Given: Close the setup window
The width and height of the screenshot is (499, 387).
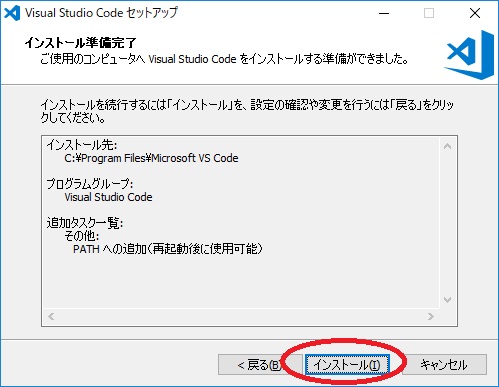Looking at the screenshot, I should click(x=475, y=13).
